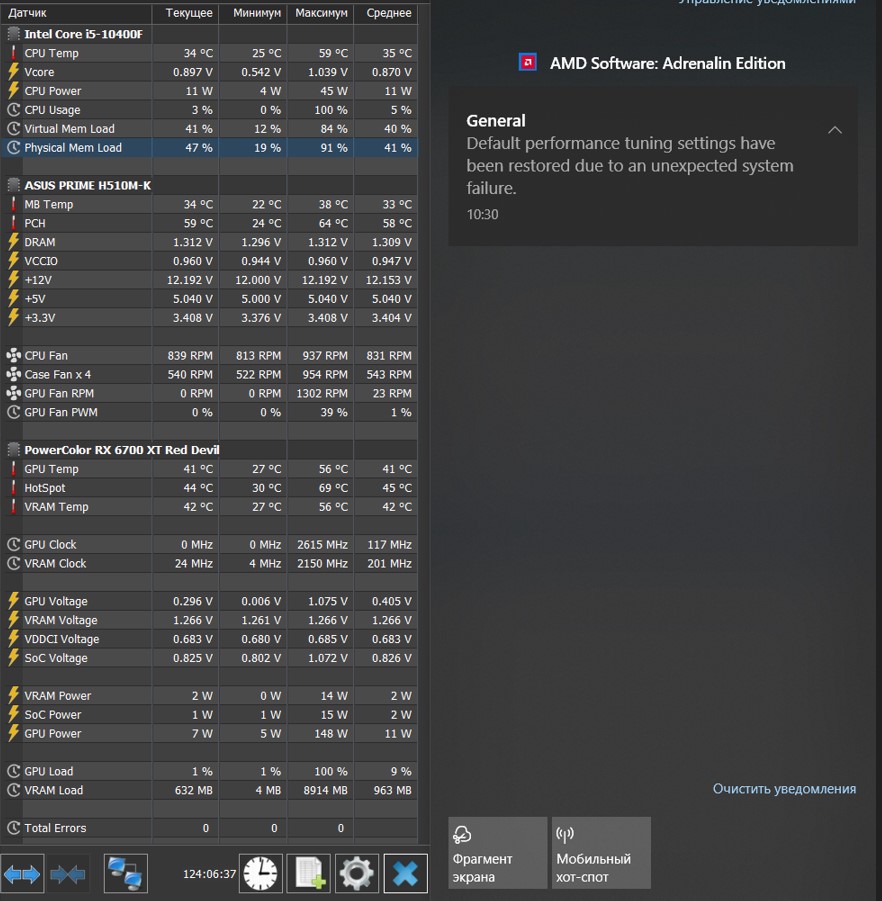Click the clock icon beside Total Errors
This screenshot has height=901, width=882.
13,828
